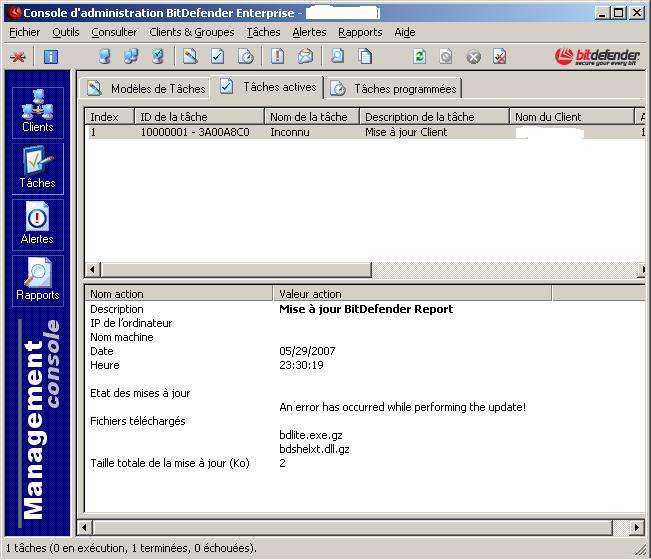Open the Rapports menu

click(360, 32)
